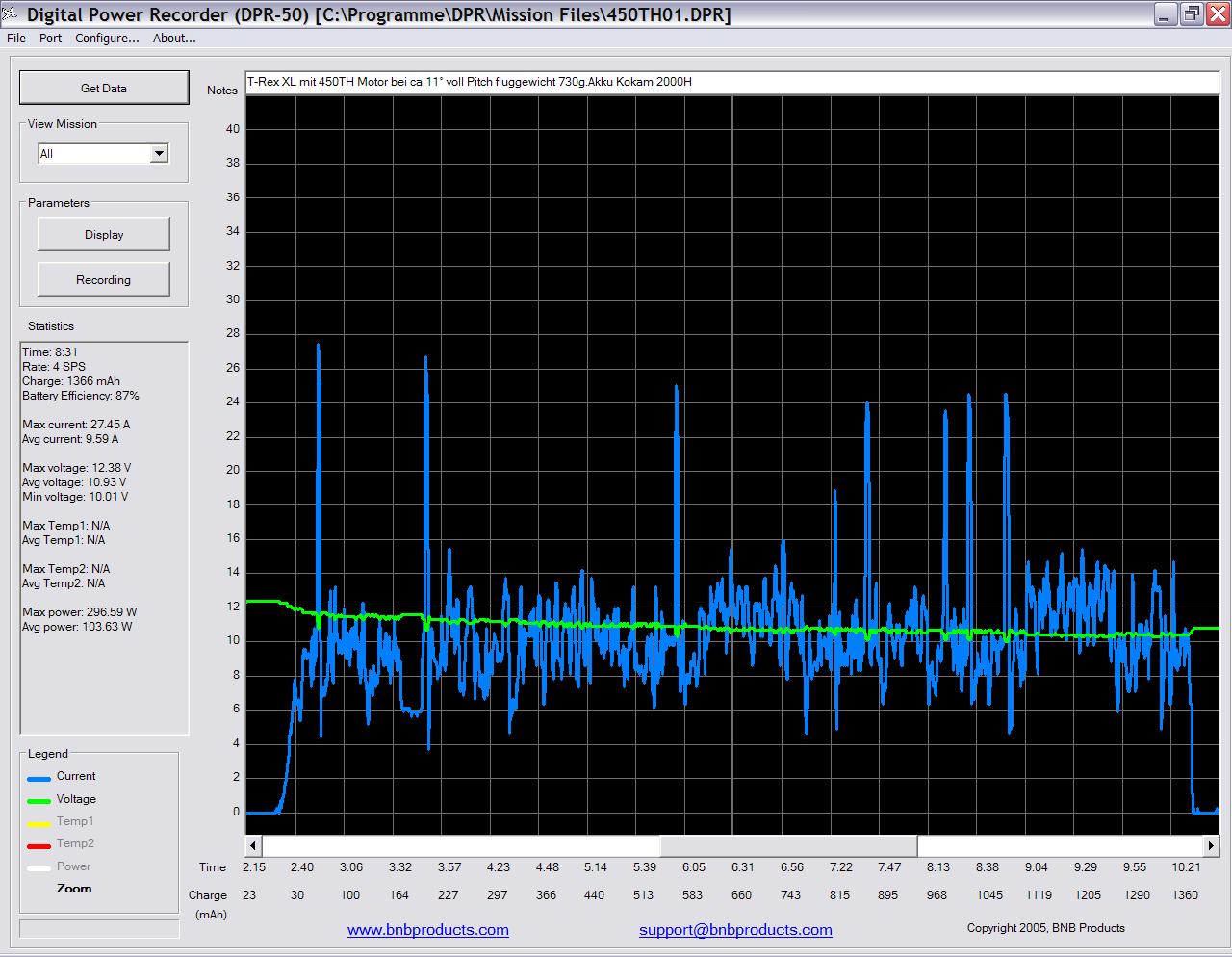Restore down the Digital Power Recorder window
The width and height of the screenshot is (1232, 957).
pyautogui.click(x=1192, y=14)
